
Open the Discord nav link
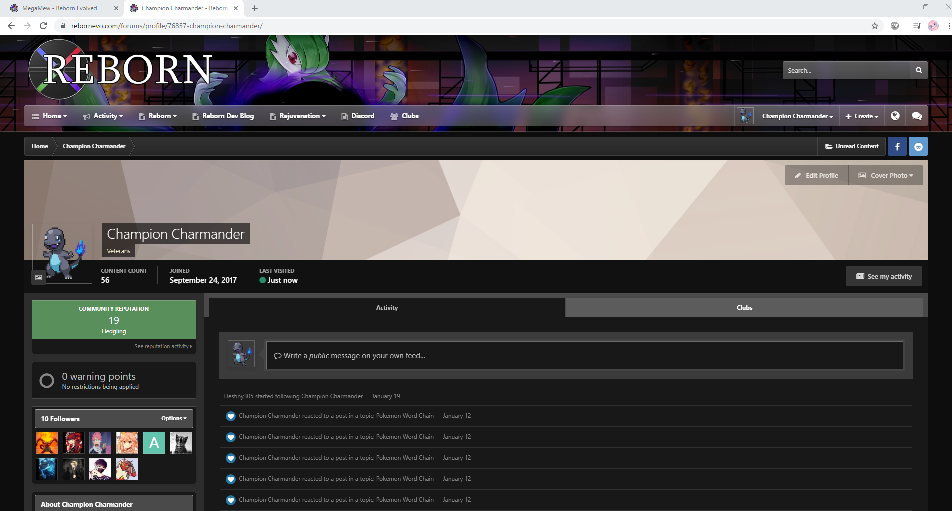click(x=358, y=116)
